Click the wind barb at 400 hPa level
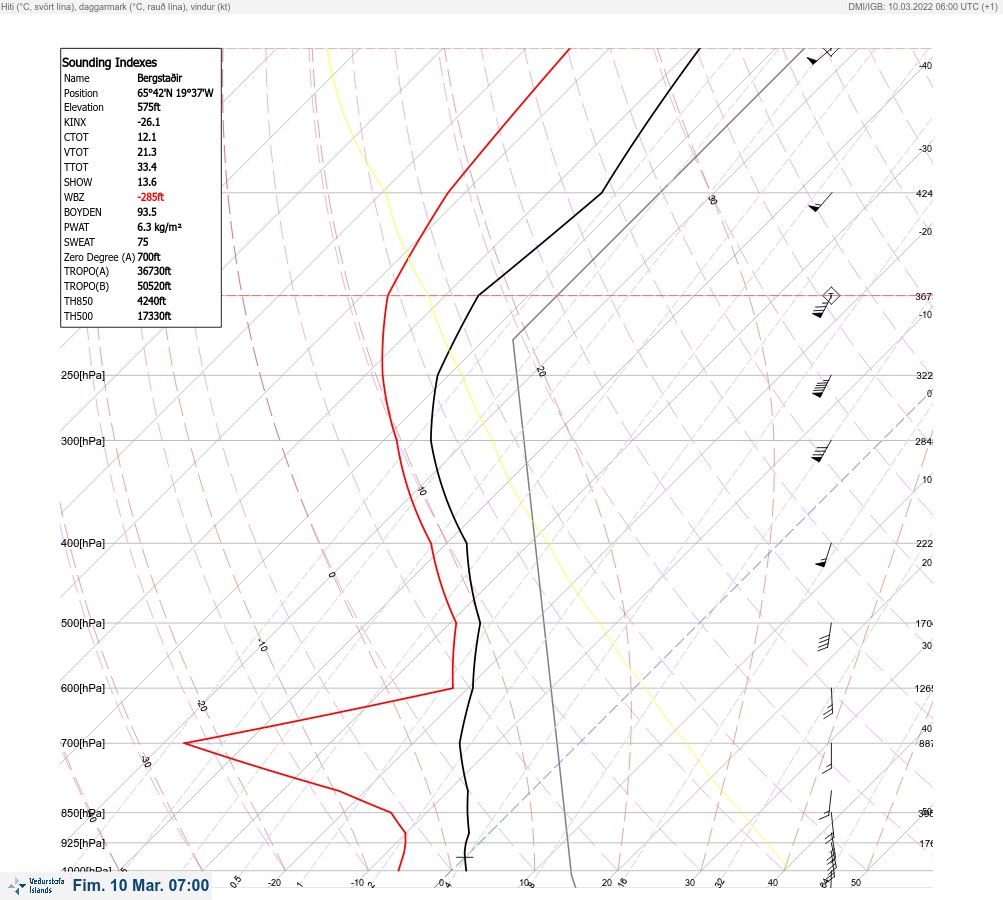This screenshot has width=1003, height=900. tap(824, 555)
